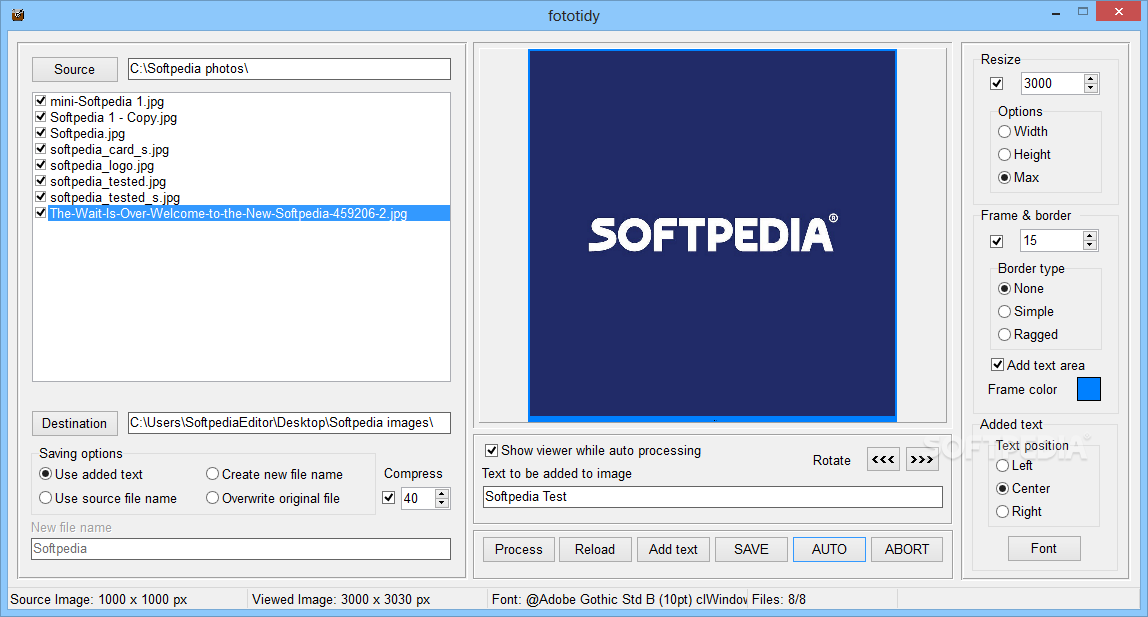
Task: Select Height resize option
Action: [1024, 154]
